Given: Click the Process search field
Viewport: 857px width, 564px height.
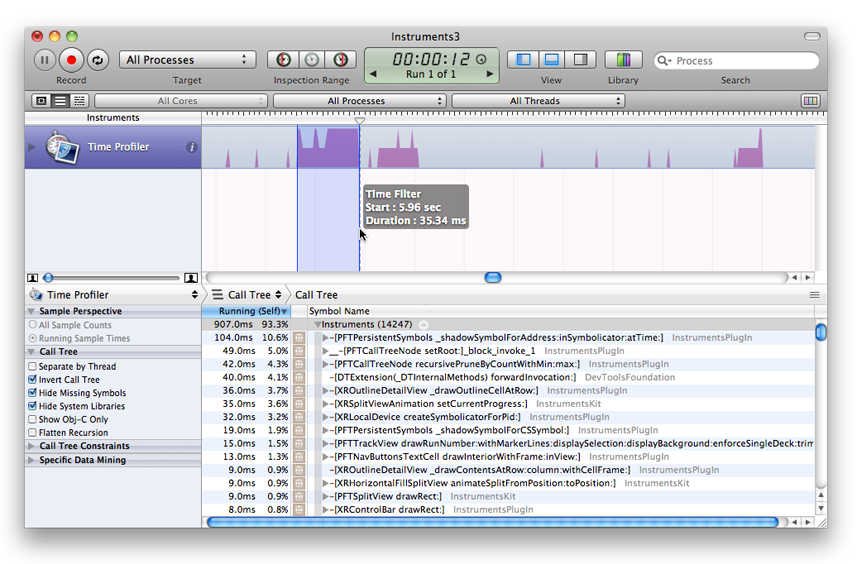Looking at the screenshot, I should [x=740, y=61].
